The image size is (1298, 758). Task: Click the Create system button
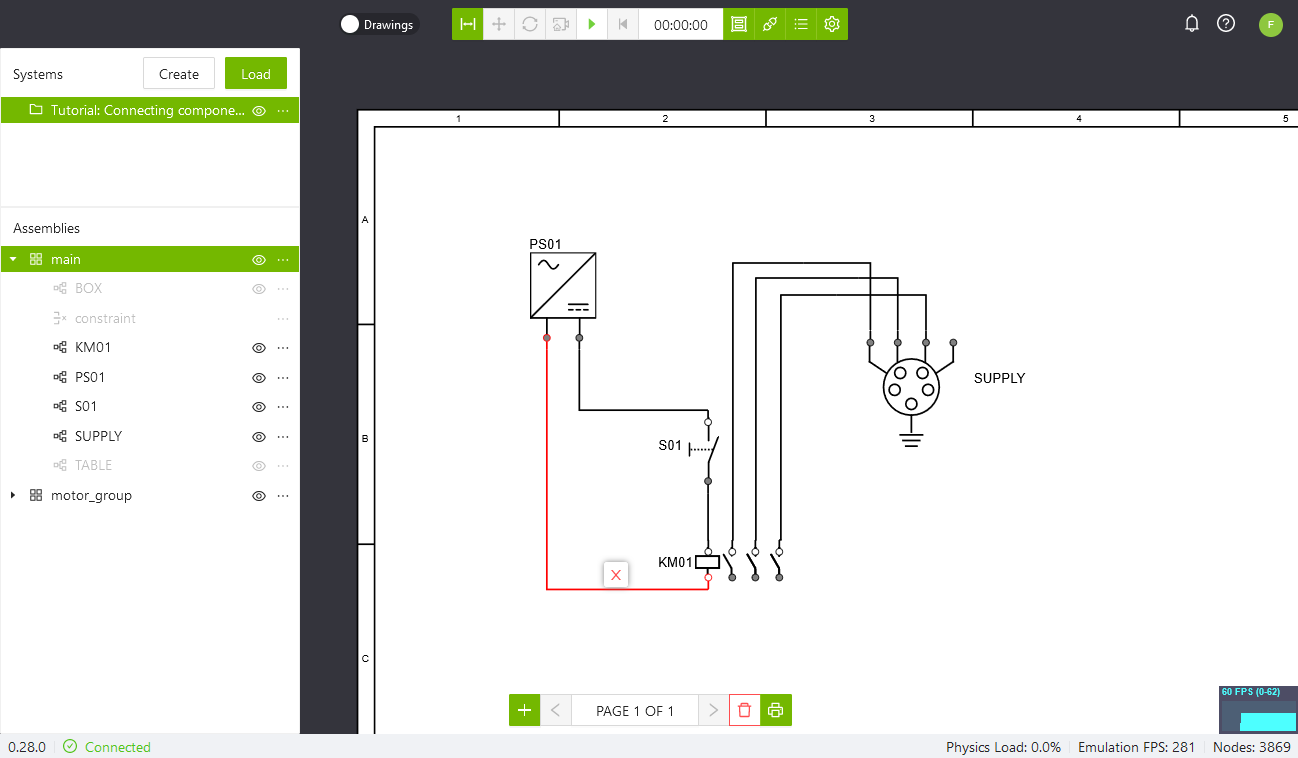[179, 74]
